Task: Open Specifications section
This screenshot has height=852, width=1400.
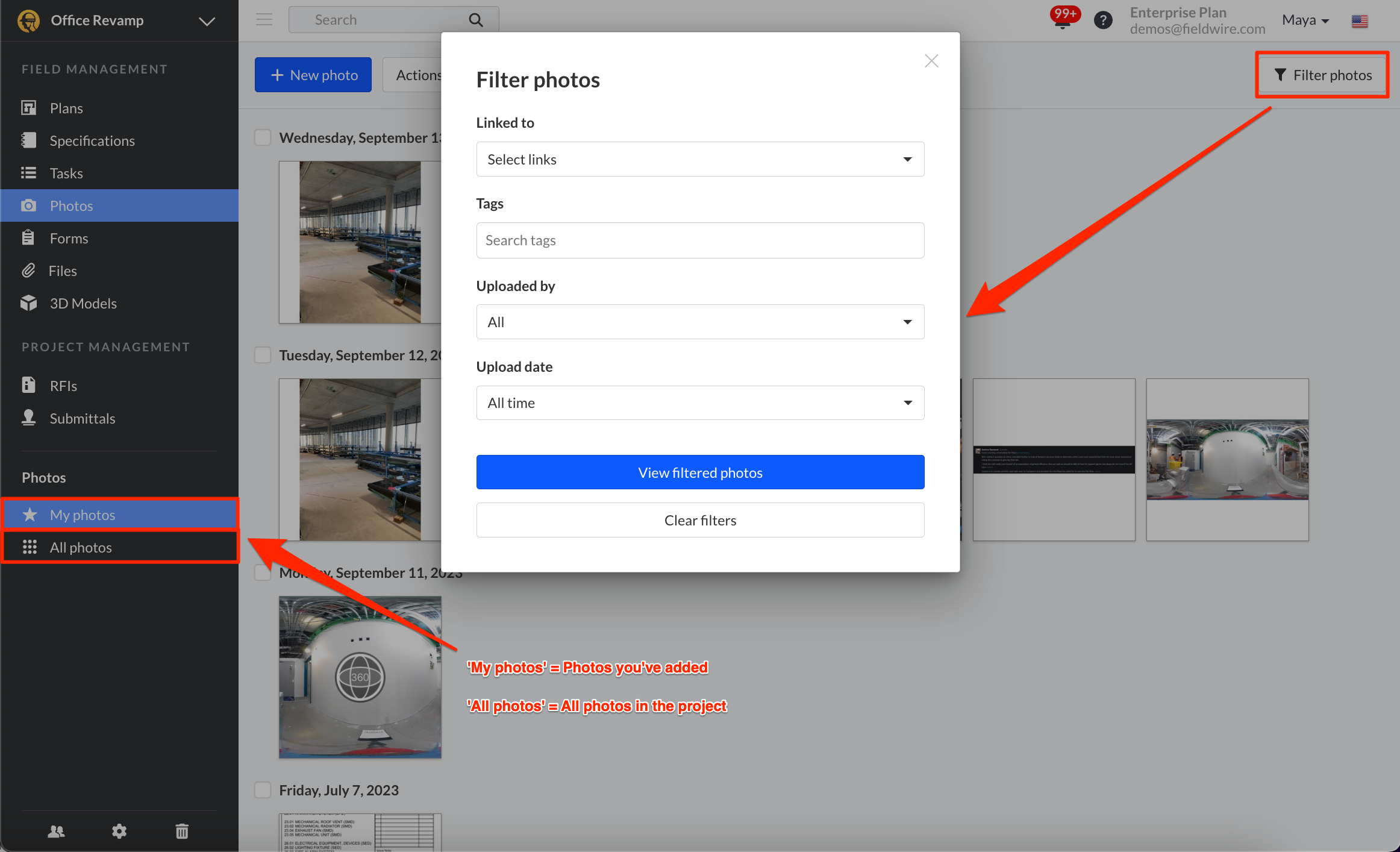Action: (x=119, y=140)
